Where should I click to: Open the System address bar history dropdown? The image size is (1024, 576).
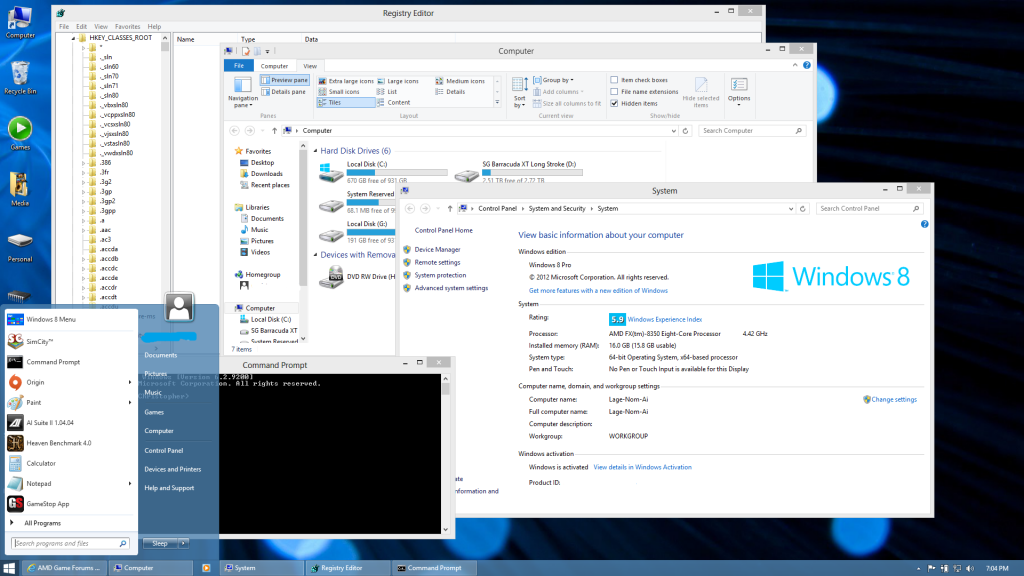click(791, 209)
